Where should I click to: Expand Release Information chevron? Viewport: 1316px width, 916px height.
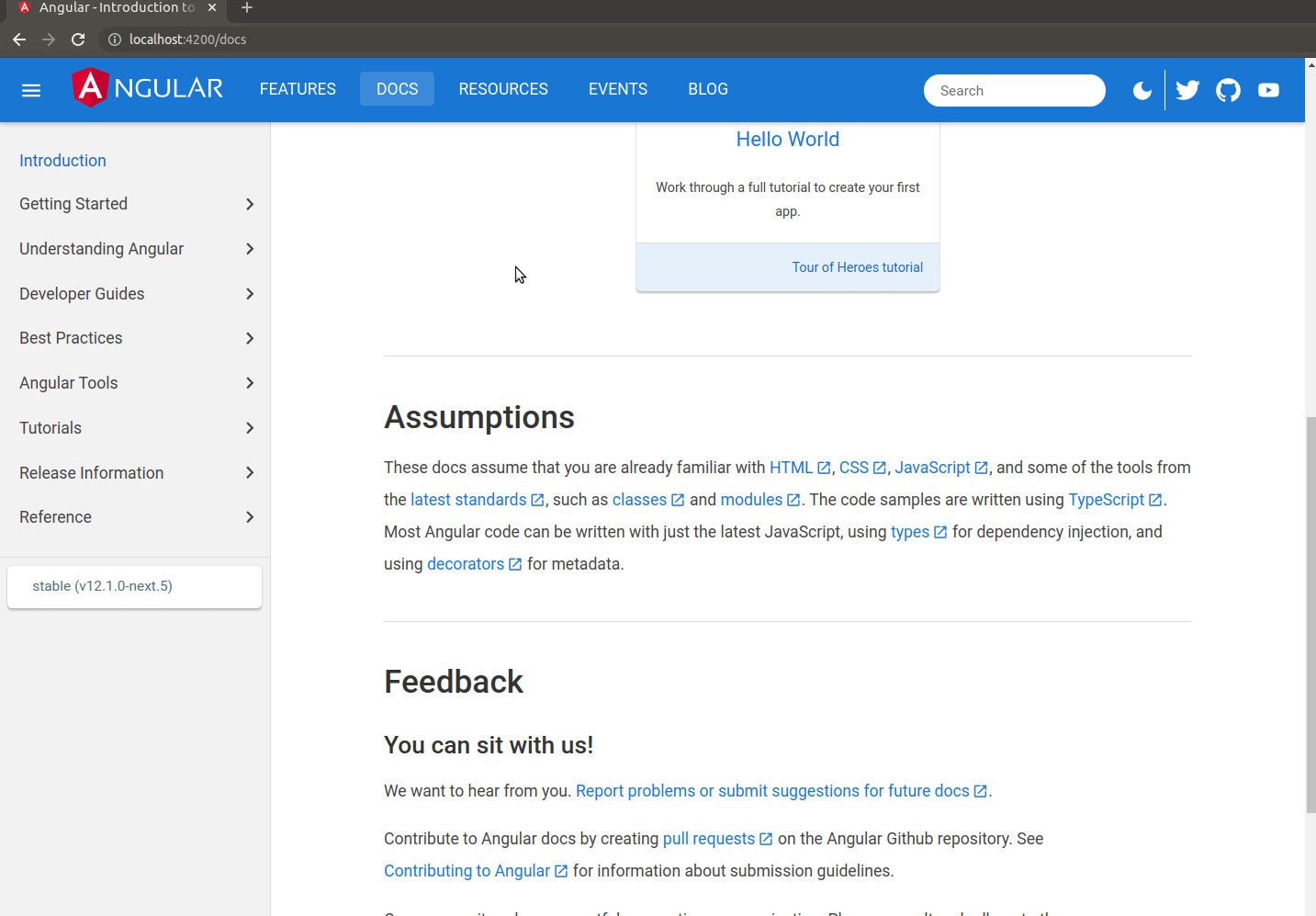coord(250,473)
